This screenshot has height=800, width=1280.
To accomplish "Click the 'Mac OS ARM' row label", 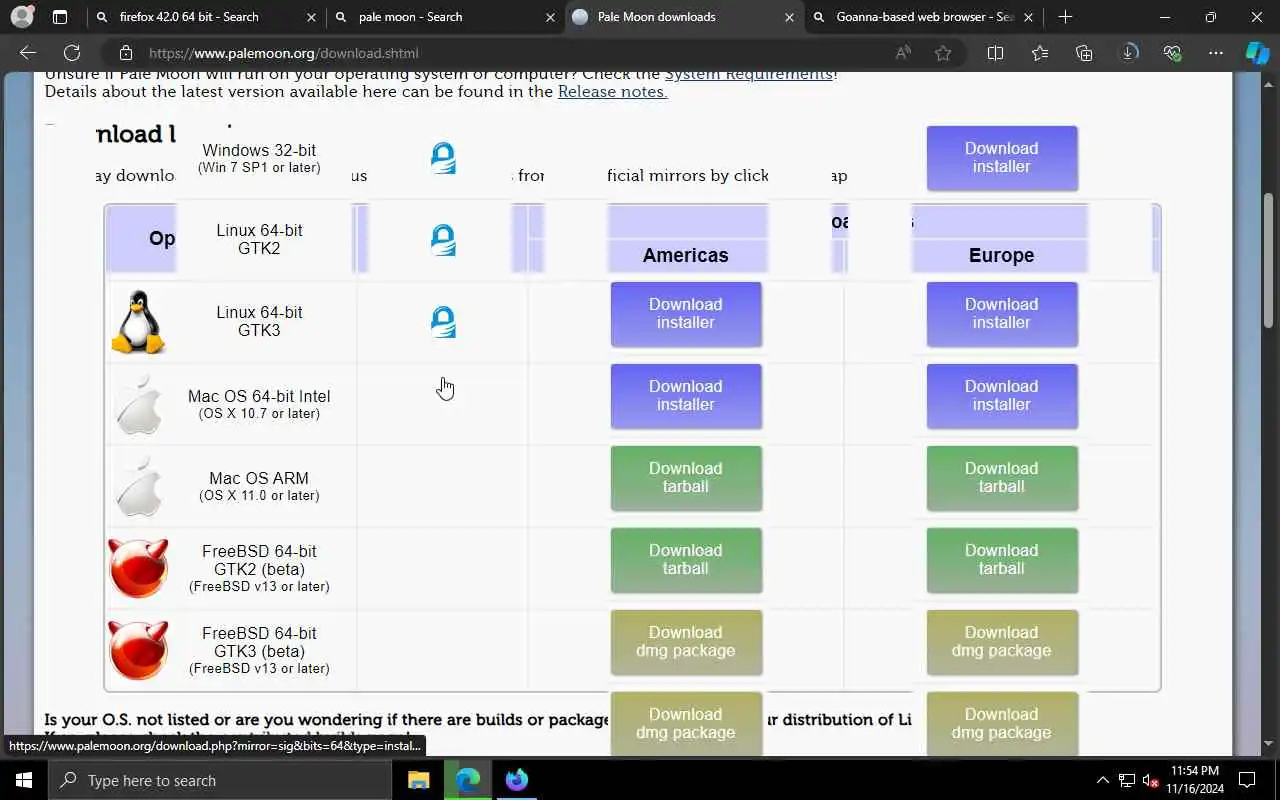I will coord(259,486).
